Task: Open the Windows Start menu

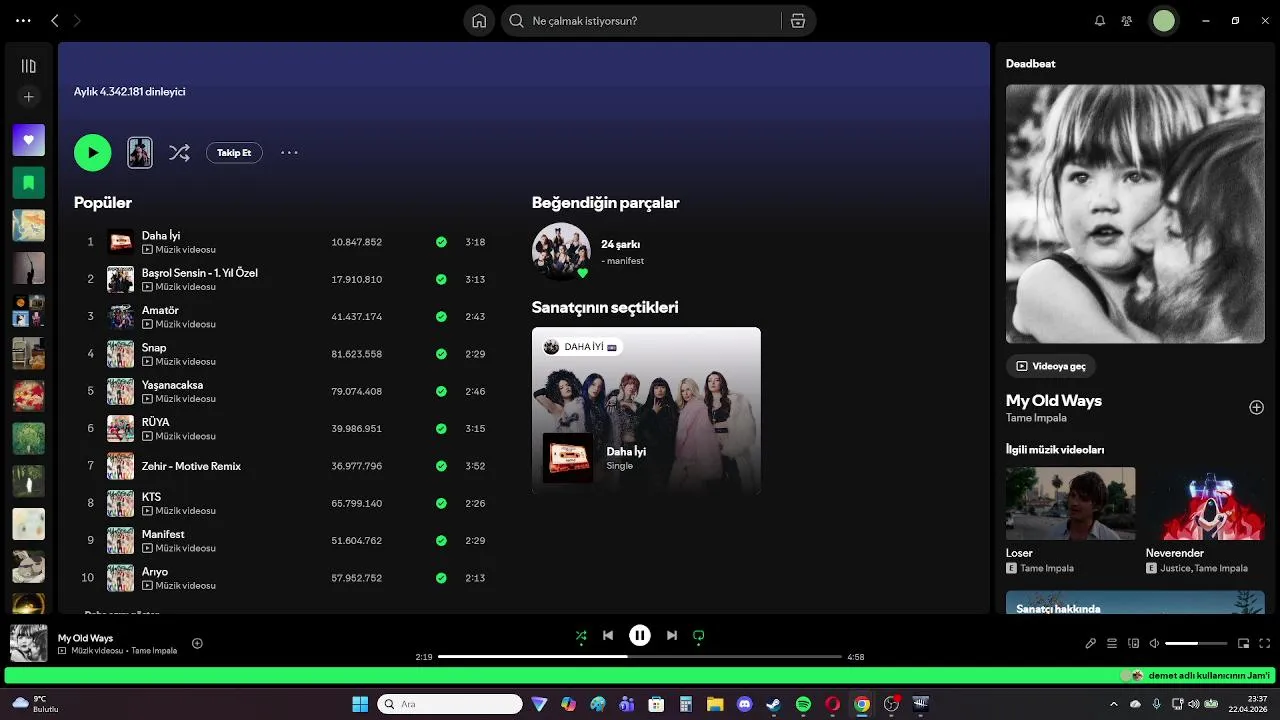Action: pos(359,704)
